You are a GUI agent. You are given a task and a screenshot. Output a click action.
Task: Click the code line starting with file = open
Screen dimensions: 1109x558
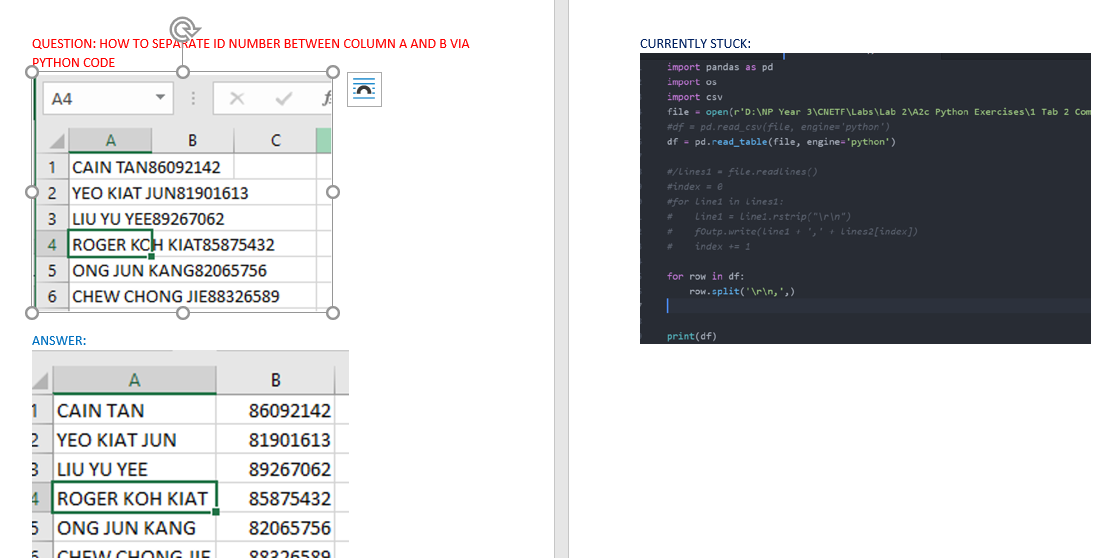click(878, 112)
